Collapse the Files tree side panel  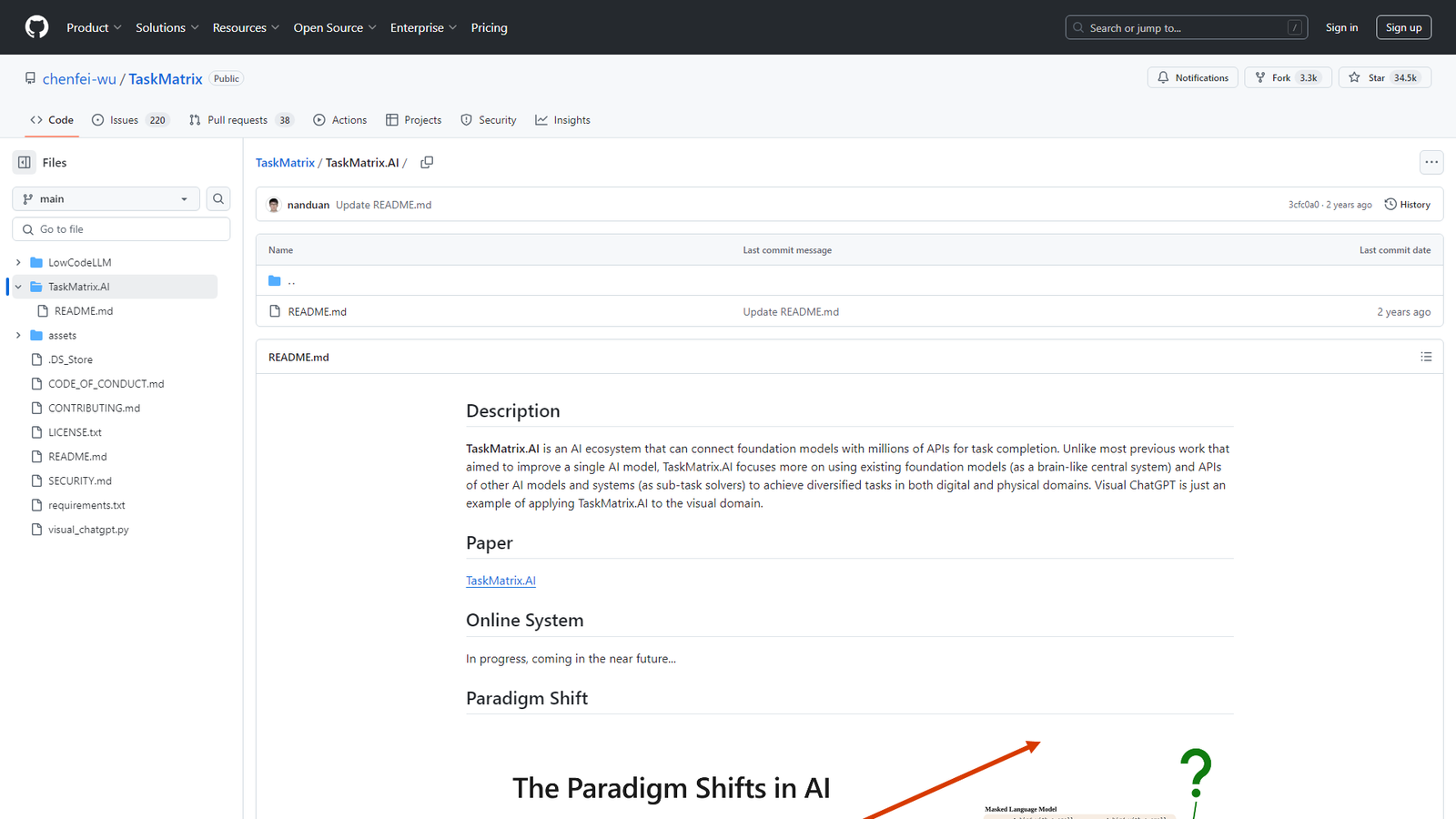click(25, 162)
